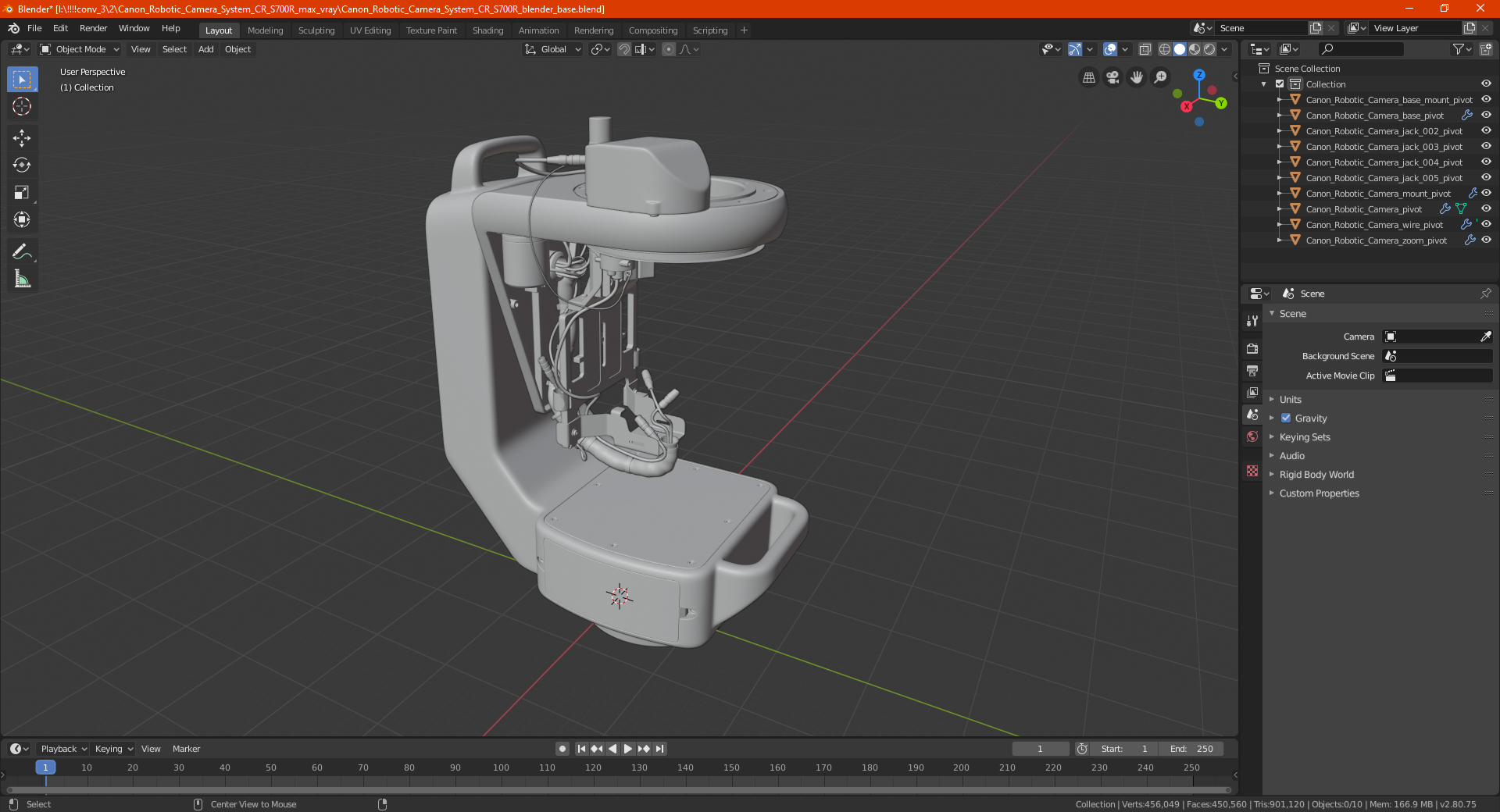Activate the Scale tool
The height and width of the screenshot is (812, 1500).
click(x=22, y=192)
